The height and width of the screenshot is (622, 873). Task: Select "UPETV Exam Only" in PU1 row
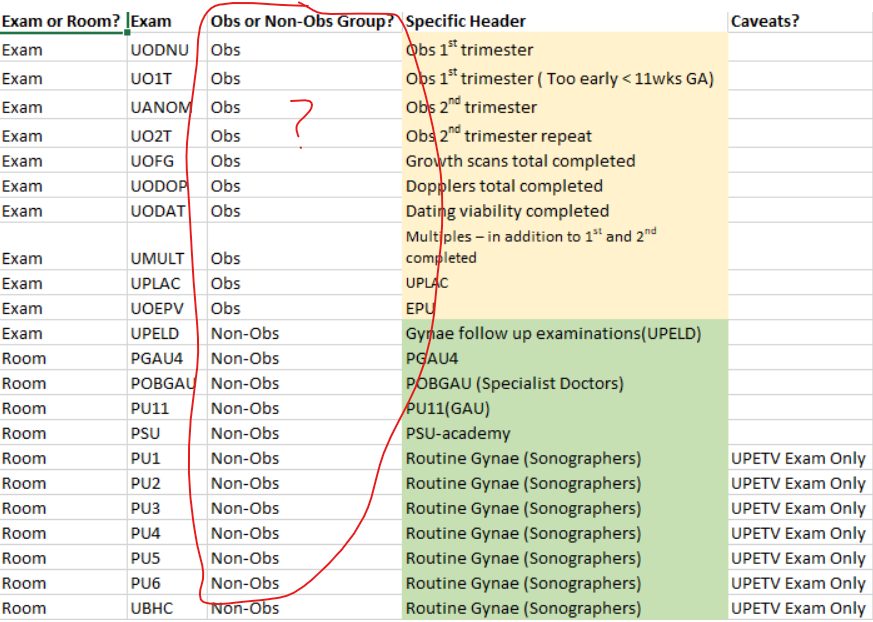click(800, 458)
